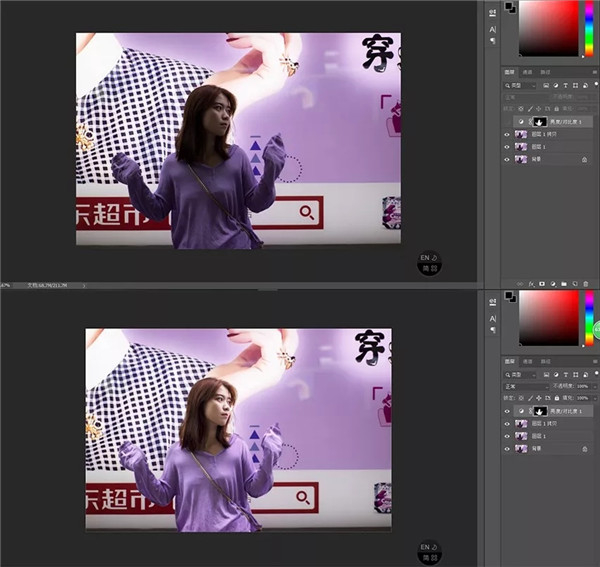
Task: Open the lower Layers panel flyout menu
Action: (593, 360)
